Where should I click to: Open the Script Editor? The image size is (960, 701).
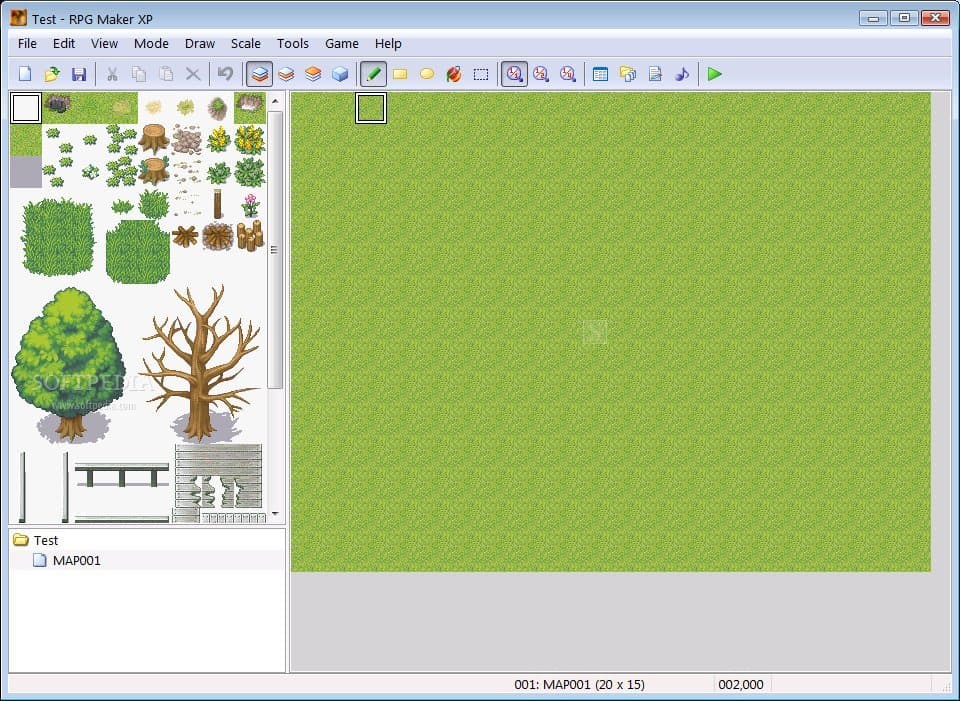[654, 74]
